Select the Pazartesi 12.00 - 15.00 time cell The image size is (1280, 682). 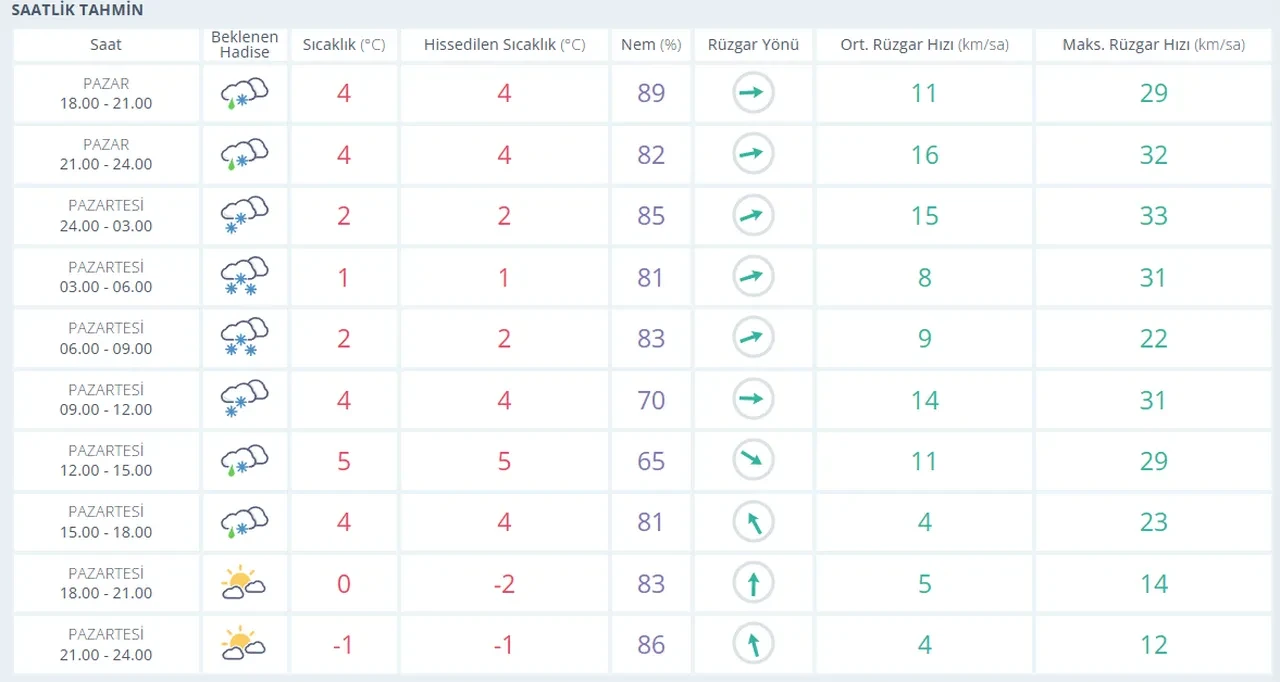(106, 461)
